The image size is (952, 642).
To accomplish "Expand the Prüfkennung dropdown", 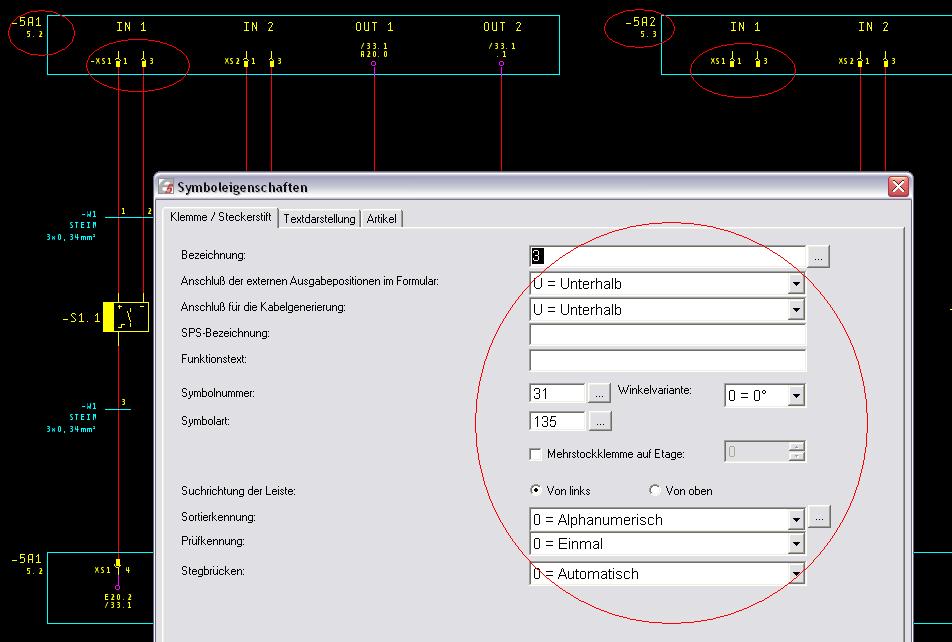I will [x=795, y=544].
